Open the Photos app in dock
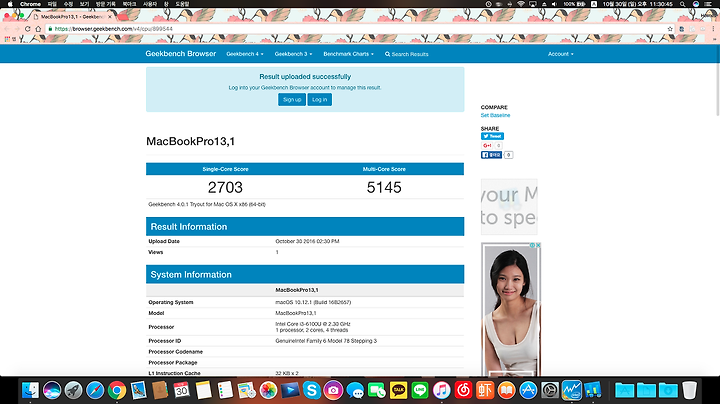This screenshot has width=720, height=404. (268, 390)
